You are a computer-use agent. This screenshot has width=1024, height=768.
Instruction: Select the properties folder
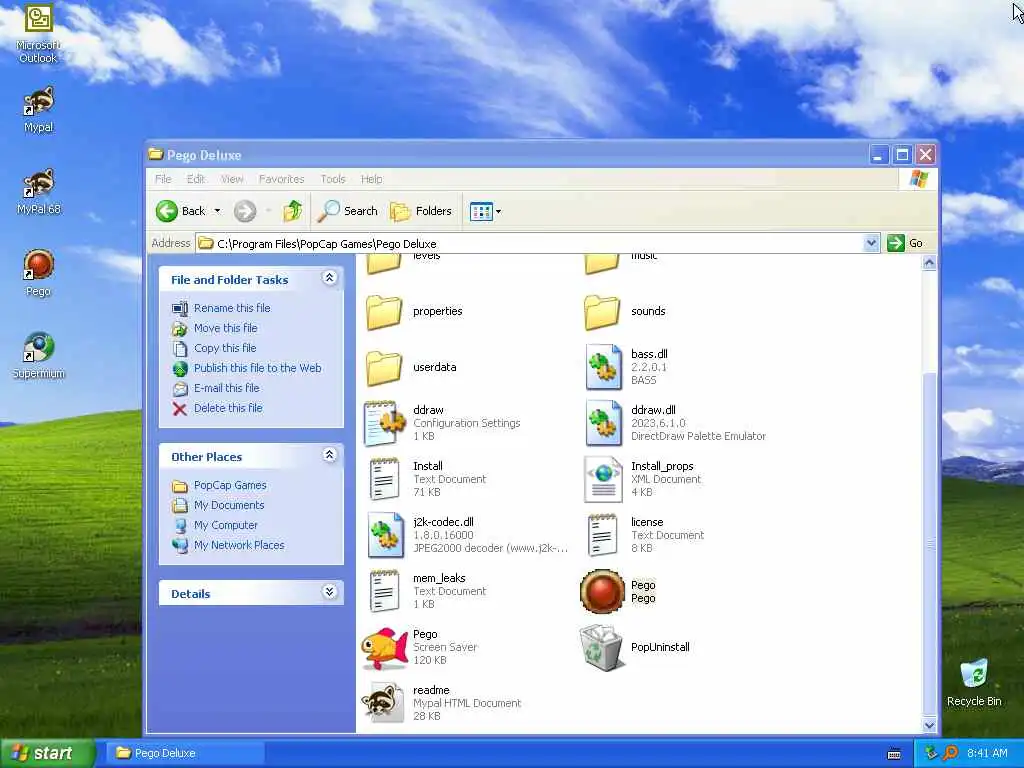(x=413, y=312)
